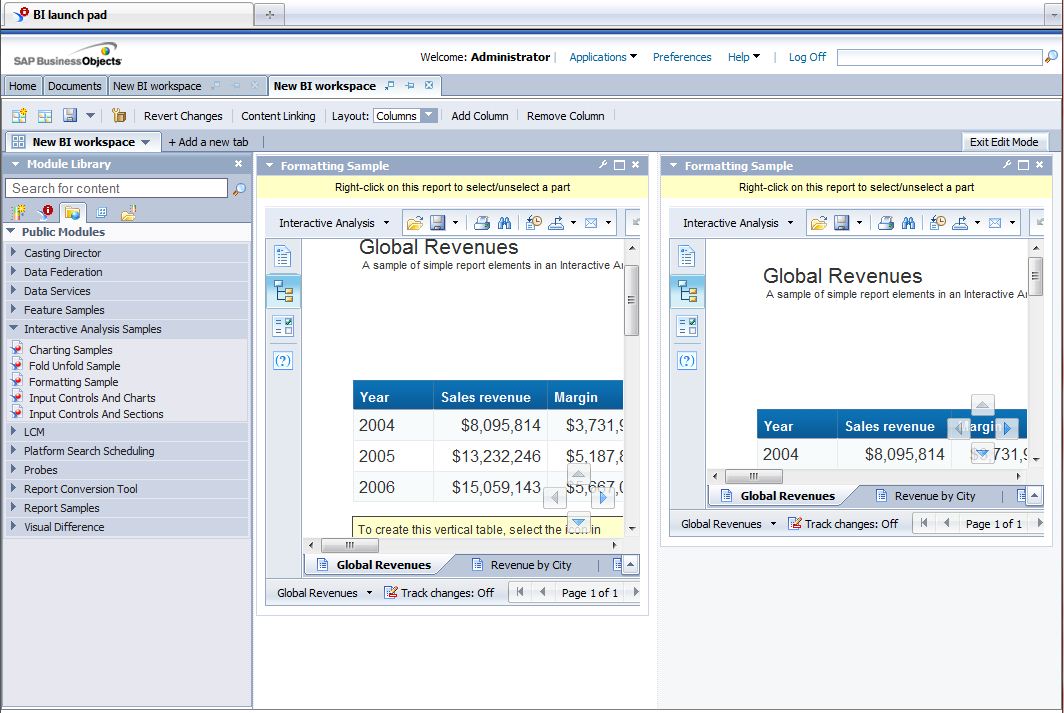This screenshot has width=1064, height=713.
Task: Open the Help dropdown menu
Action: [x=744, y=57]
